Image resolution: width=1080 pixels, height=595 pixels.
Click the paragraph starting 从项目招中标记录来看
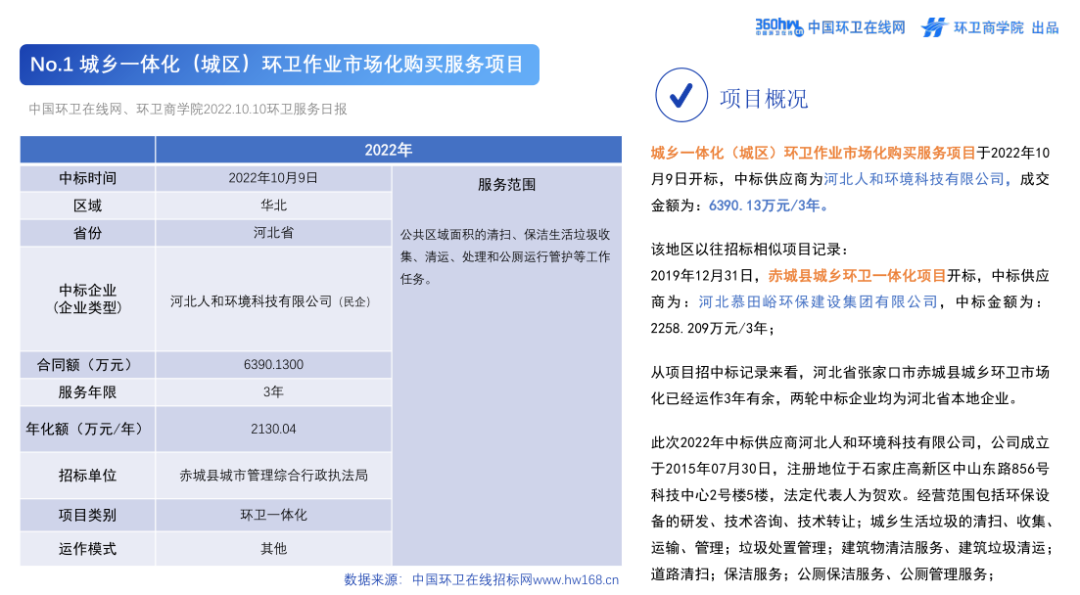pyautogui.click(x=850, y=386)
